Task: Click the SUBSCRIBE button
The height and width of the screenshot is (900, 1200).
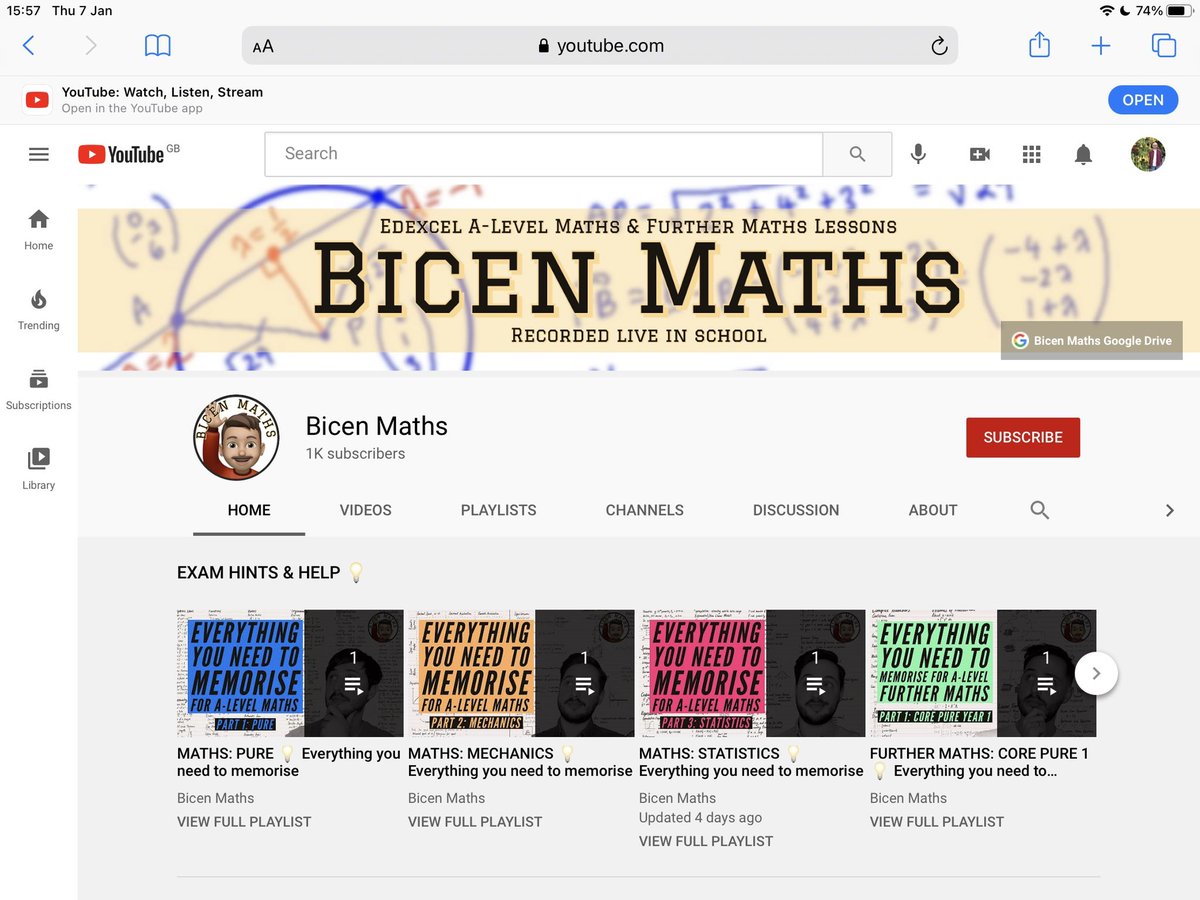Action: click(1023, 437)
